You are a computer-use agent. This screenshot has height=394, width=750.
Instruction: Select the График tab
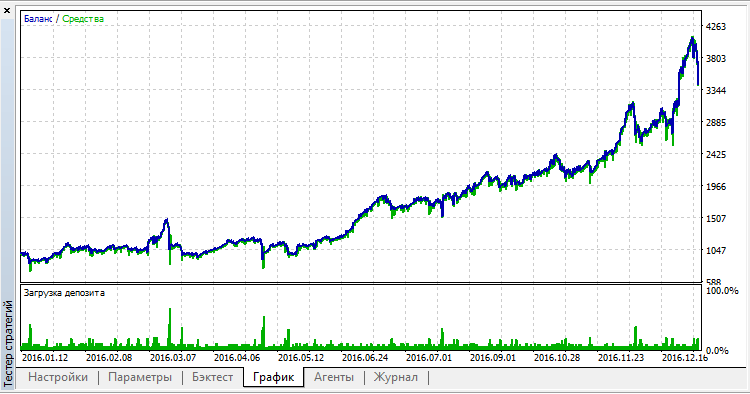point(273,377)
